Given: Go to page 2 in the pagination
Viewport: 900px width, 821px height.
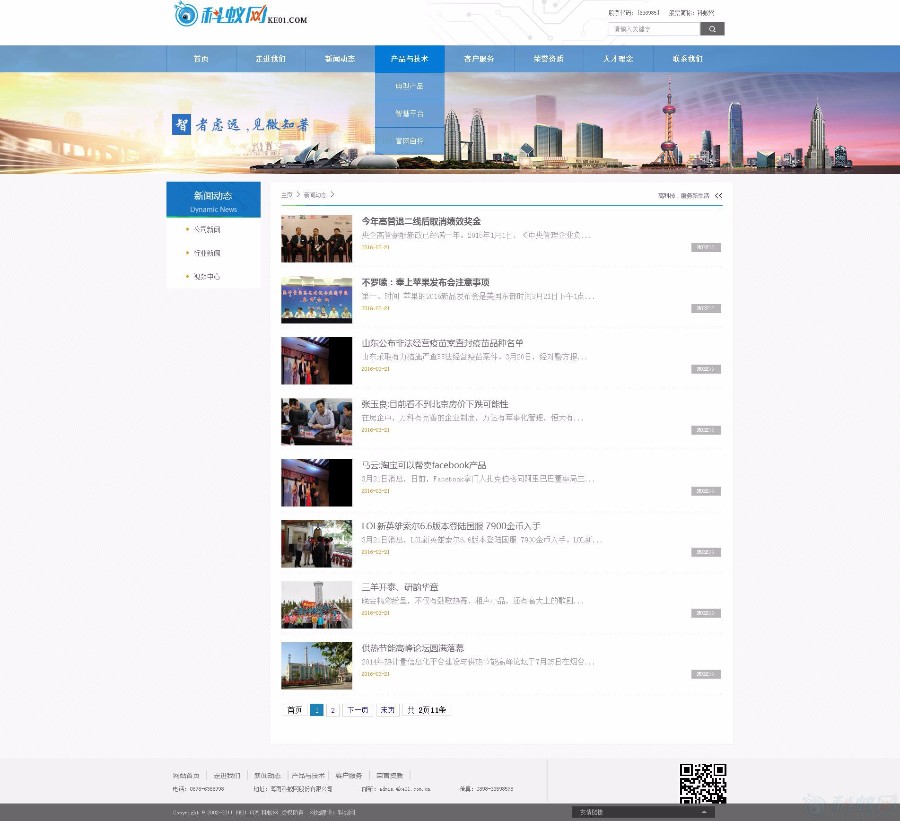Looking at the screenshot, I should [333, 710].
